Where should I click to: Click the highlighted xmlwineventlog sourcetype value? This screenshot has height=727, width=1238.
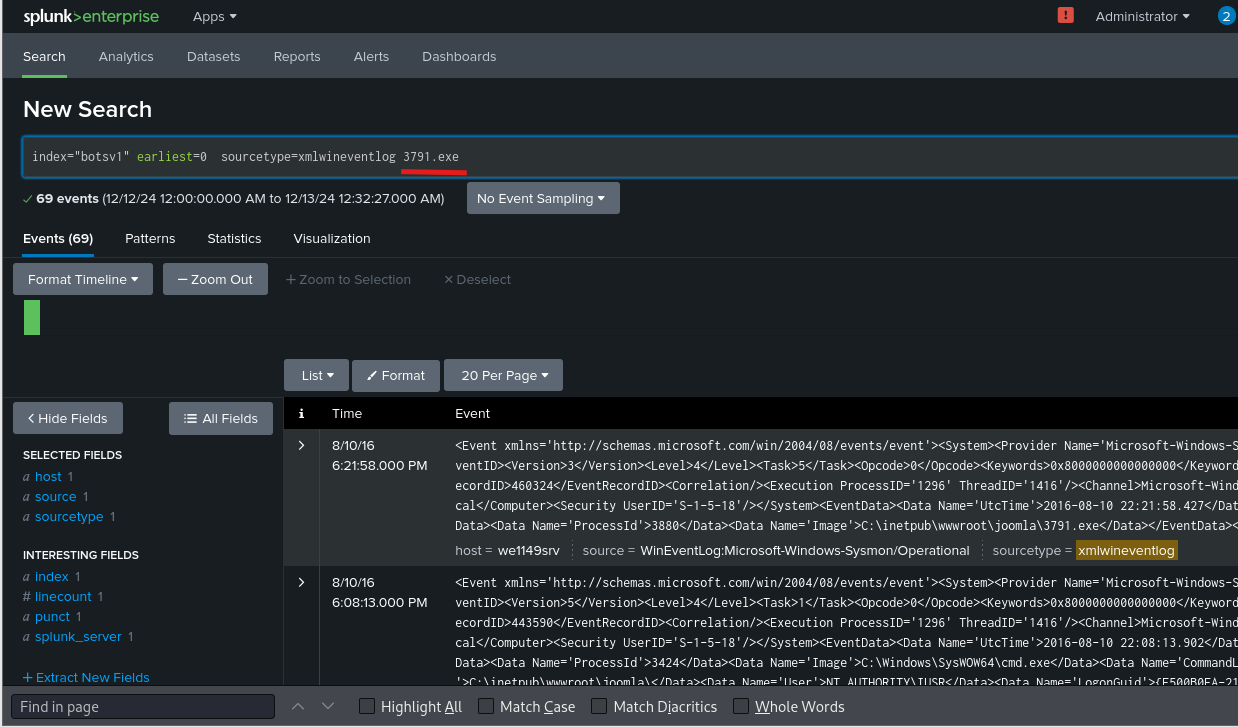click(x=1126, y=550)
